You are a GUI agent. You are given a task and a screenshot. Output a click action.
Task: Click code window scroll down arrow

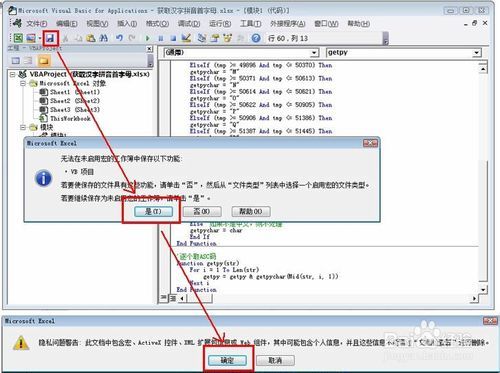pyautogui.click(x=483, y=289)
